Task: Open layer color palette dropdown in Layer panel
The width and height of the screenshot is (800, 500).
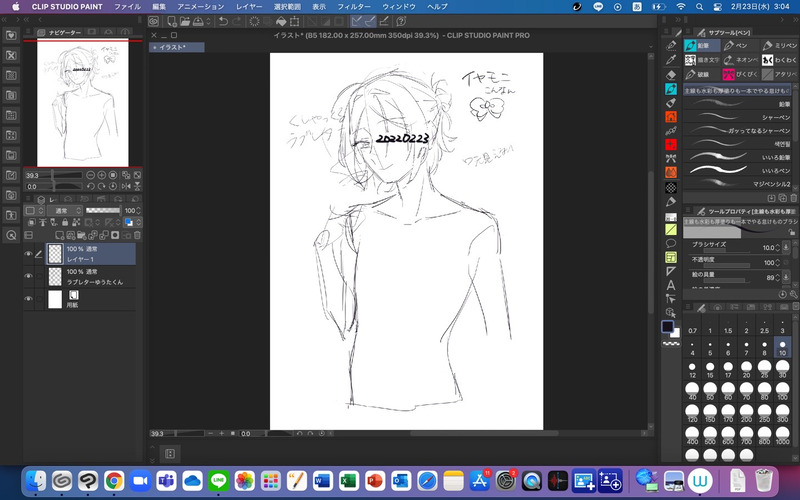Action: click(x=34, y=210)
